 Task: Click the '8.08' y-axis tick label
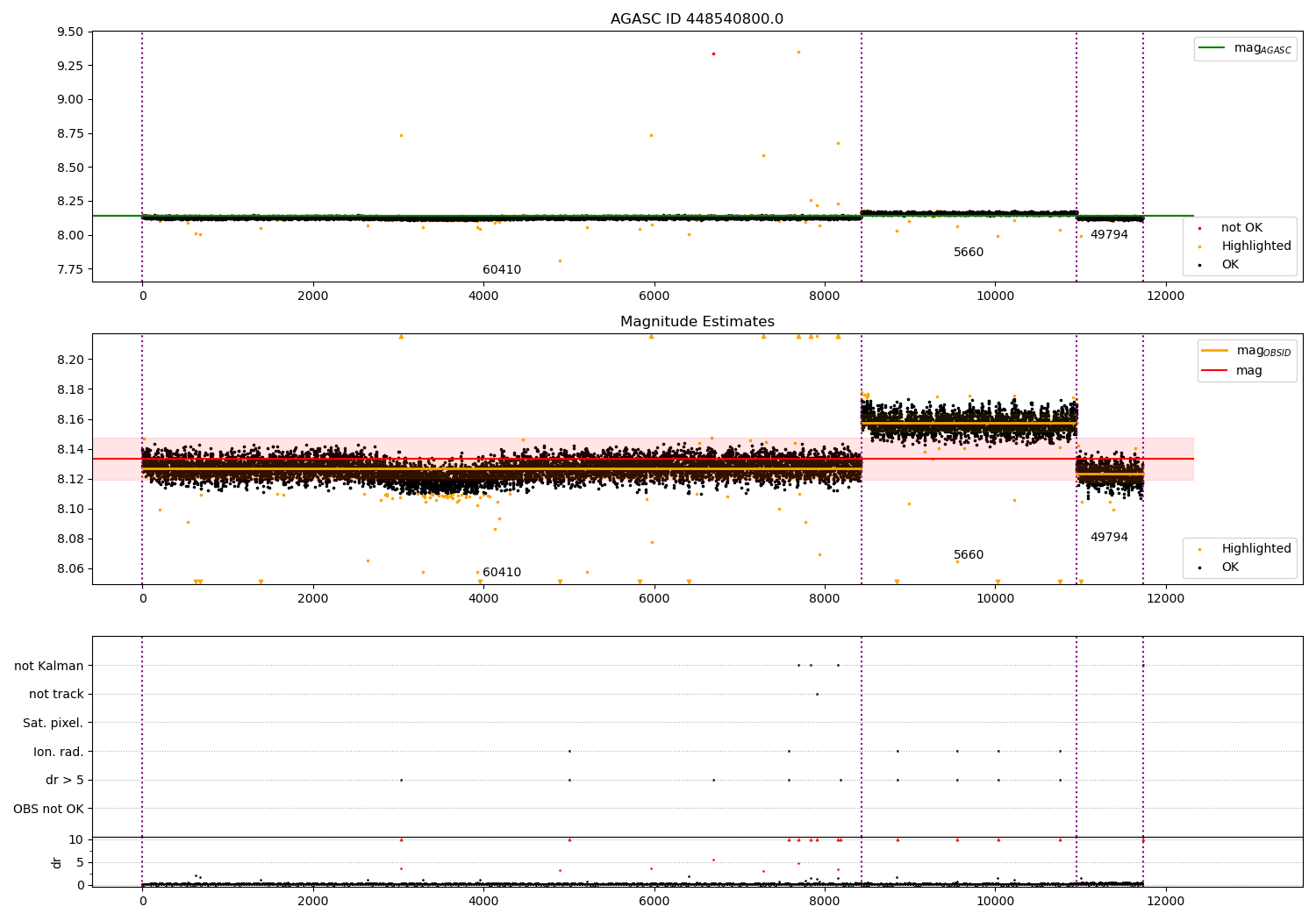pyautogui.click(x=70, y=539)
